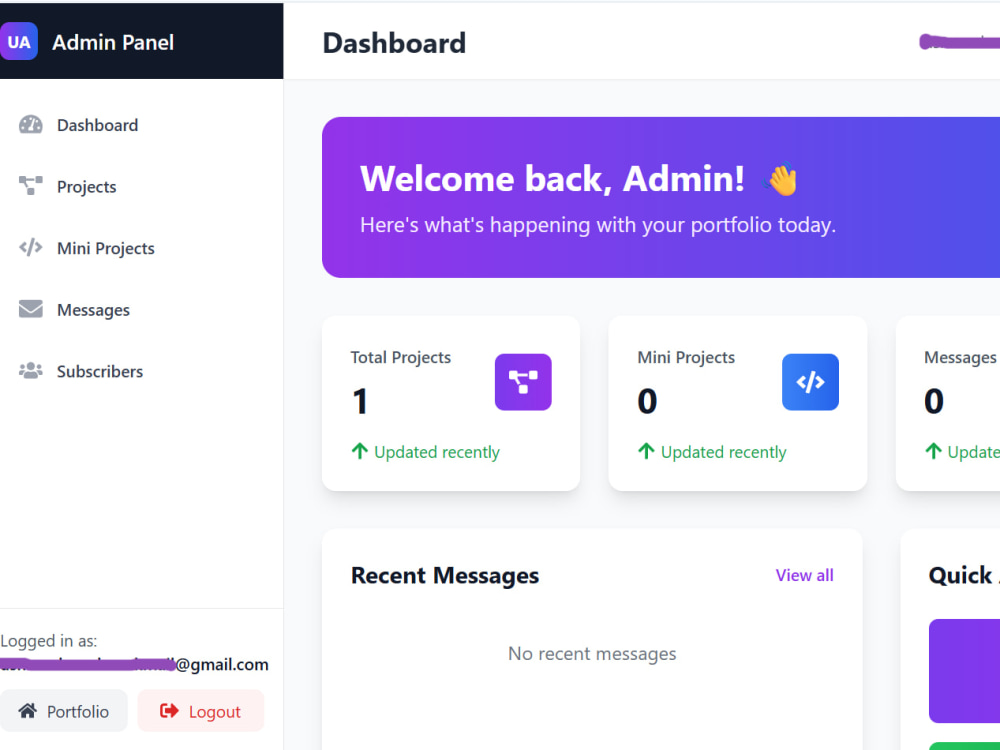Go to Mini Projects in sidebar
Viewport: 1000px width, 750px height.
click(x=106, y=247)
